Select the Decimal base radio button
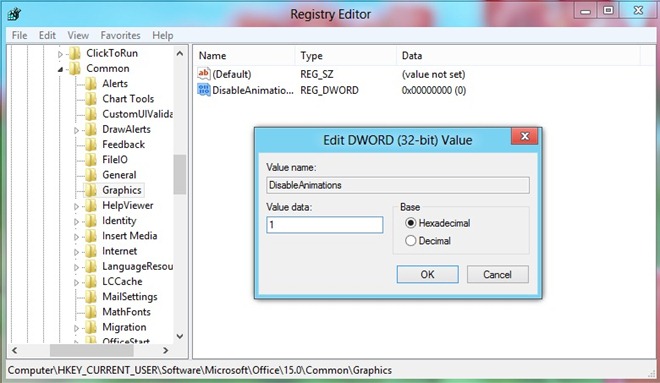 click(410, 241)
